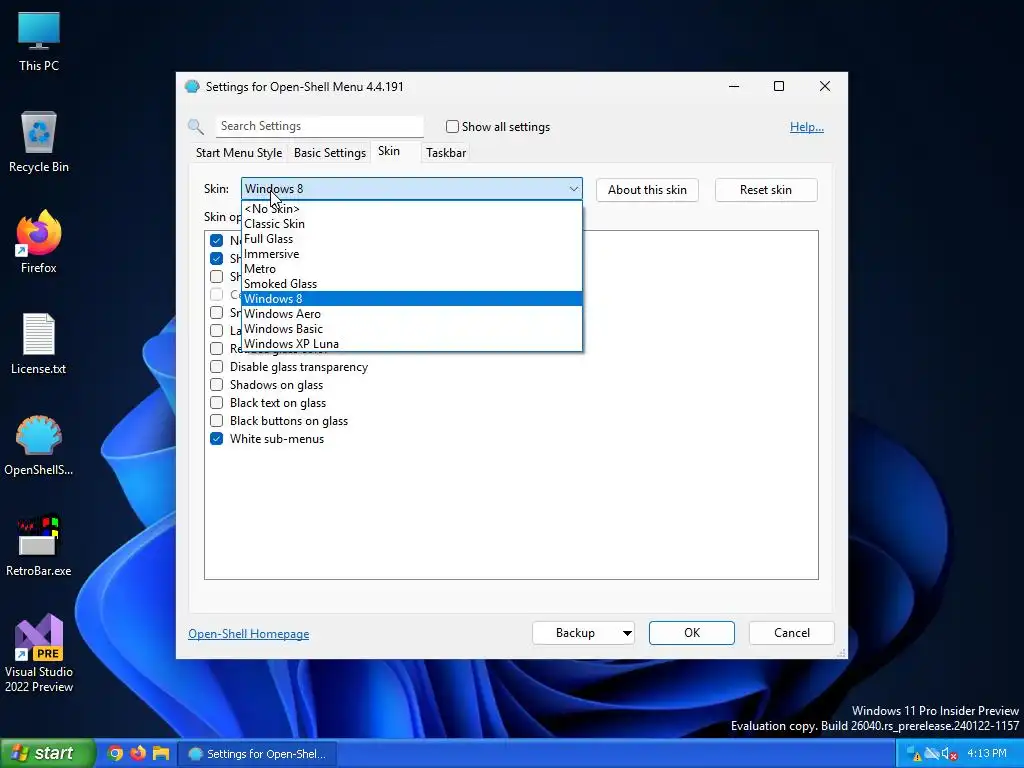Choose Windows XP Luna skin option

click(x=412, y=344)
